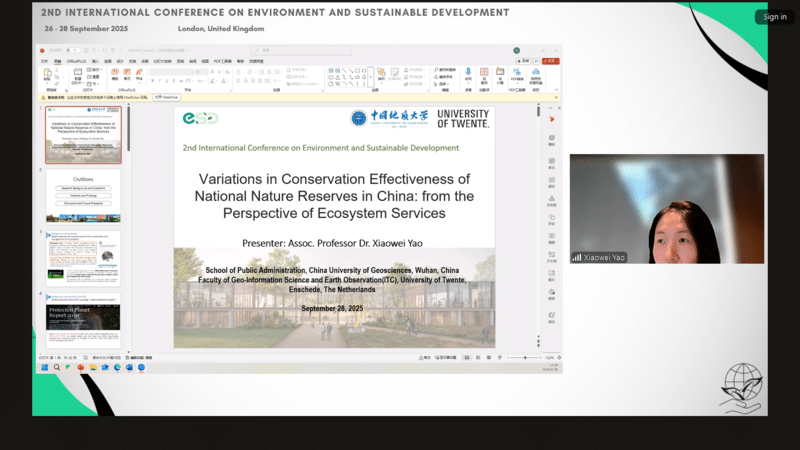Viewport: 800px width, 450px height.
Task: Open the OfficePLUS ribbon tab
Action: pyautogui.click(x=76, y=61)
